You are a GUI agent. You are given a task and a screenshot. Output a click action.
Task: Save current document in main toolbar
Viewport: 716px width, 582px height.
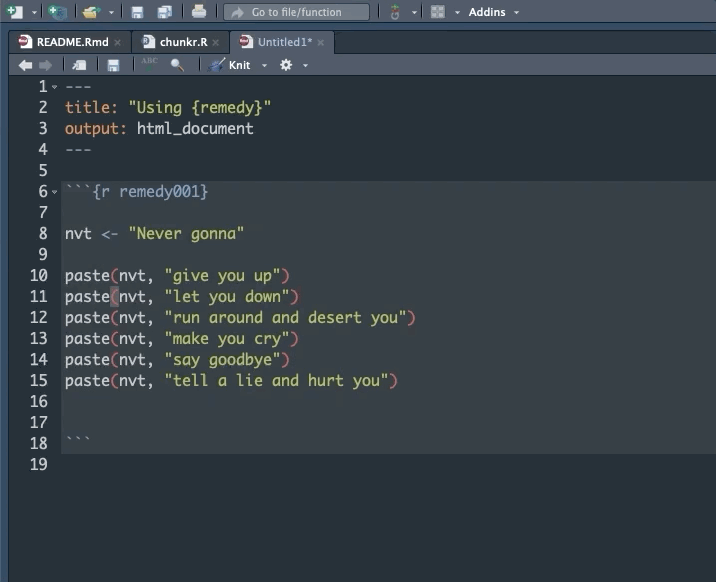[x=137, y=12]
